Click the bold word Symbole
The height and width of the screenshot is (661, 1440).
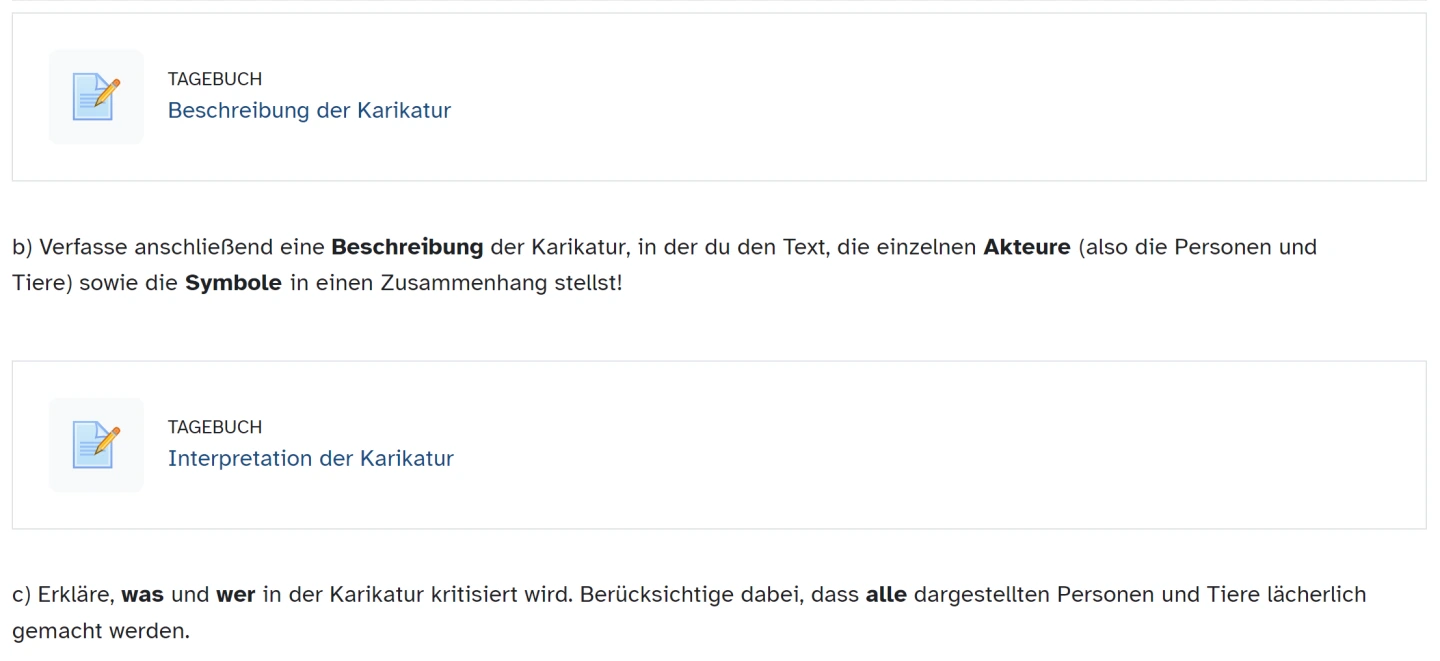pos(233,282)
